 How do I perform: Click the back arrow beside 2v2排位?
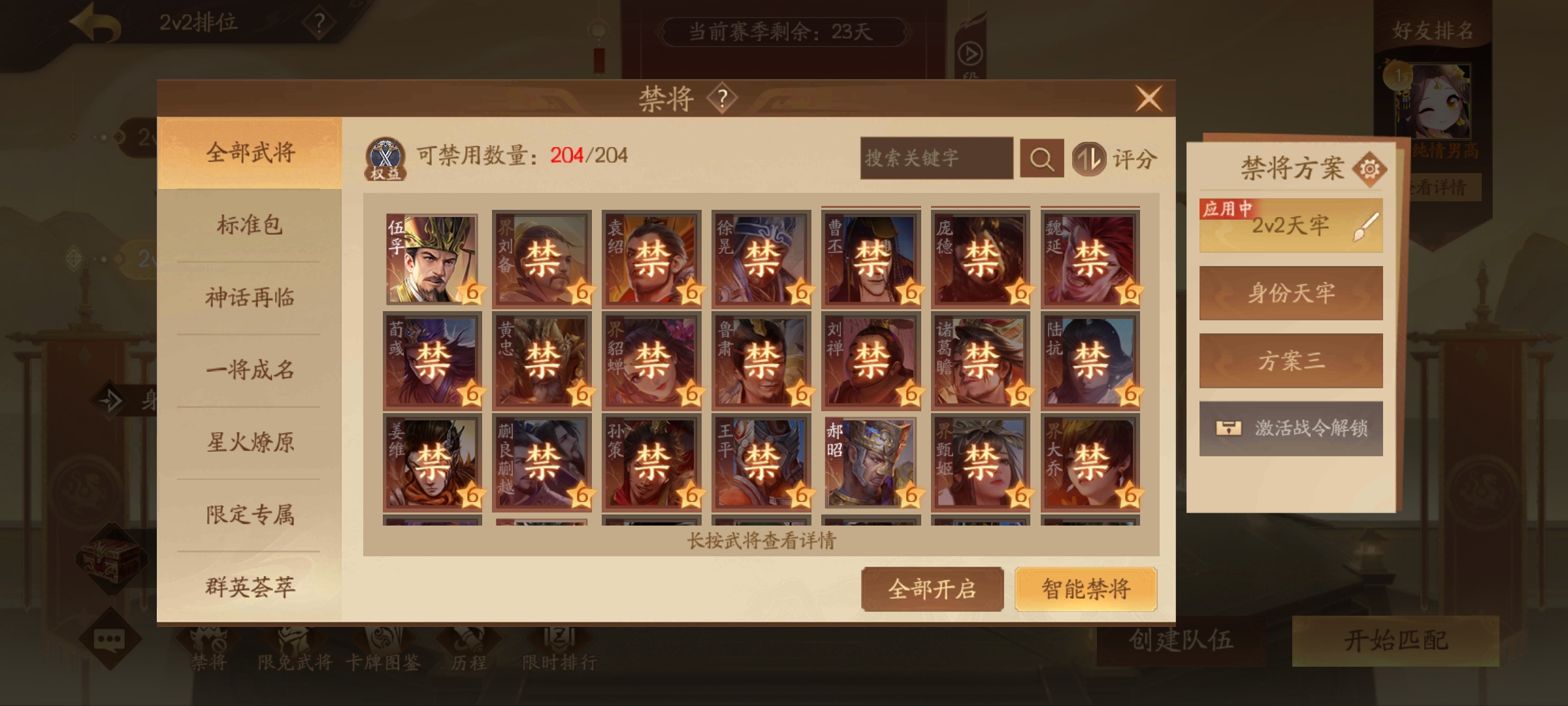(x=96, y=23)
